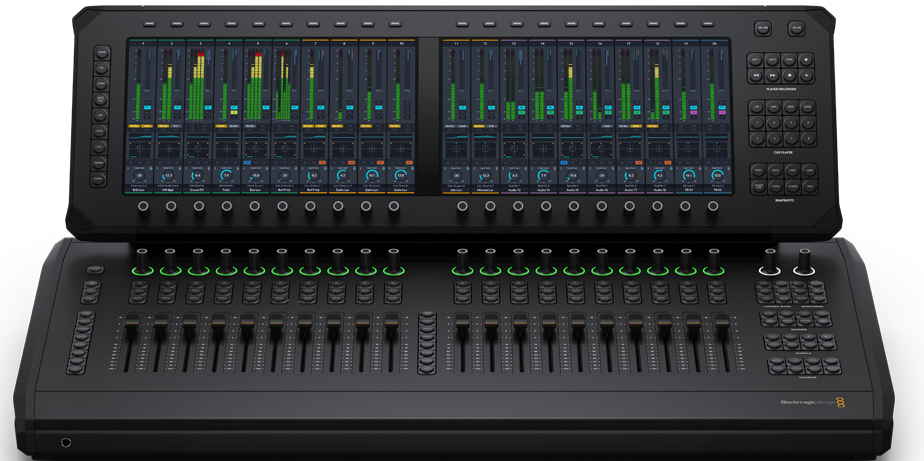
Task: Click the left ON LINE button
Action: [763, 28]
